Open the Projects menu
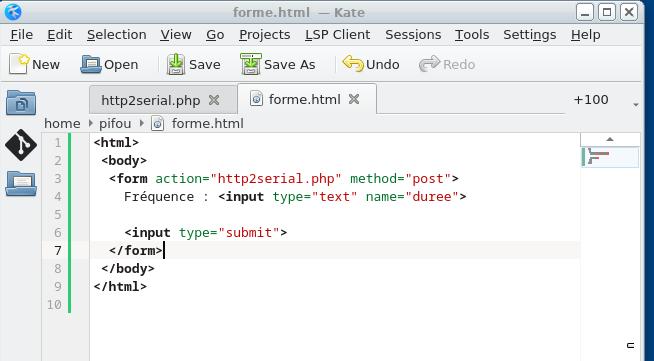Screen dimensions: 654x361 264,35
